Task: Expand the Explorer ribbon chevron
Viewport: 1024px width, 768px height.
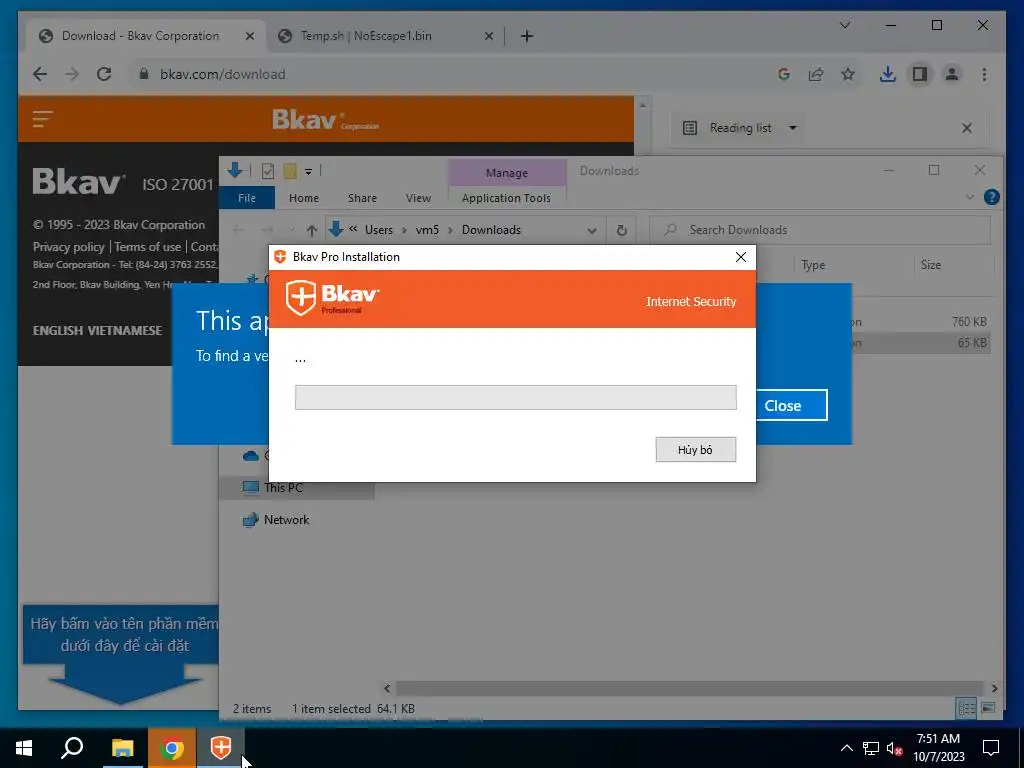Action: 970,197
